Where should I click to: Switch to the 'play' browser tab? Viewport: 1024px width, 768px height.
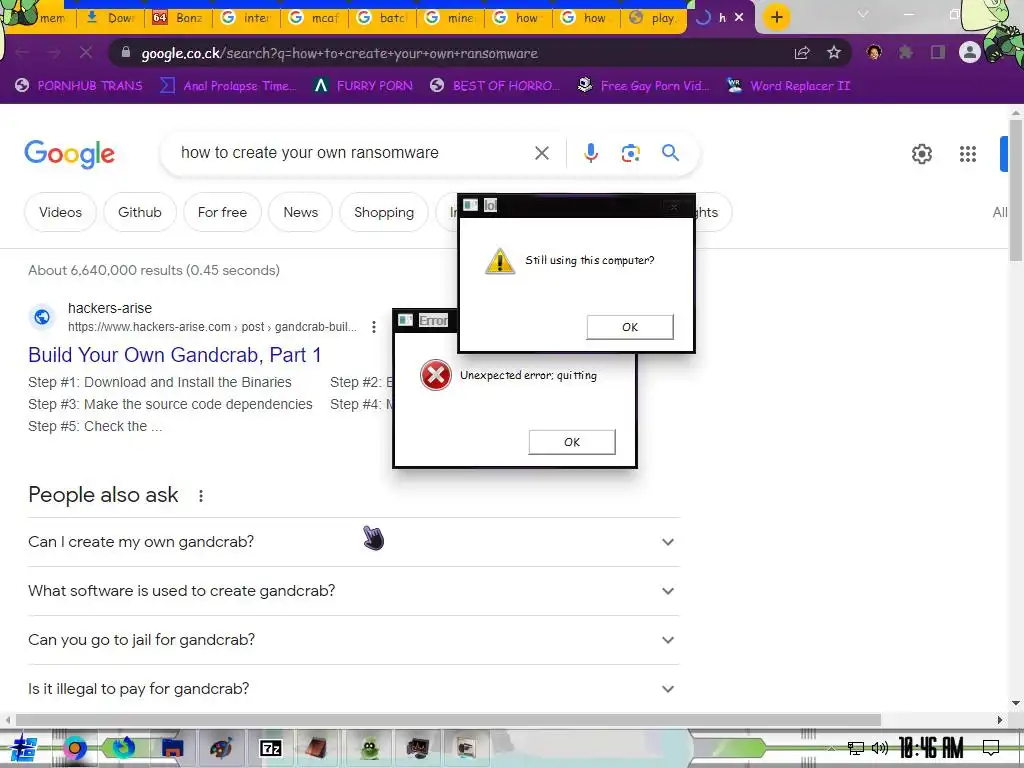pos(653,18)
